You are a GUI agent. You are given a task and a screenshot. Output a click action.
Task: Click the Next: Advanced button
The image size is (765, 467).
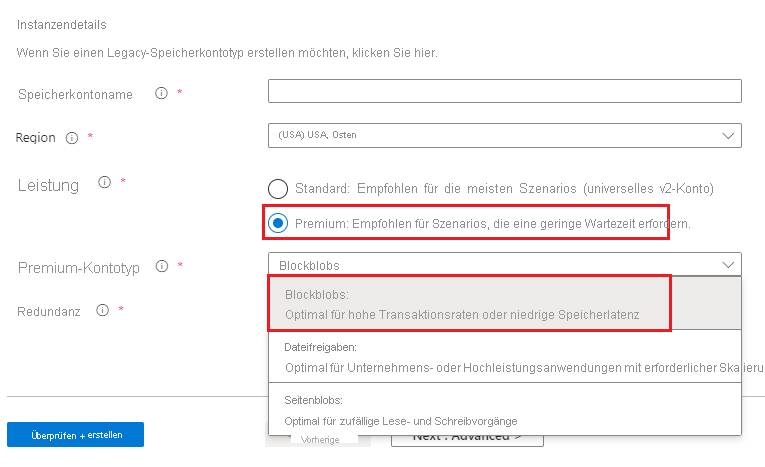tap(466, 437)
